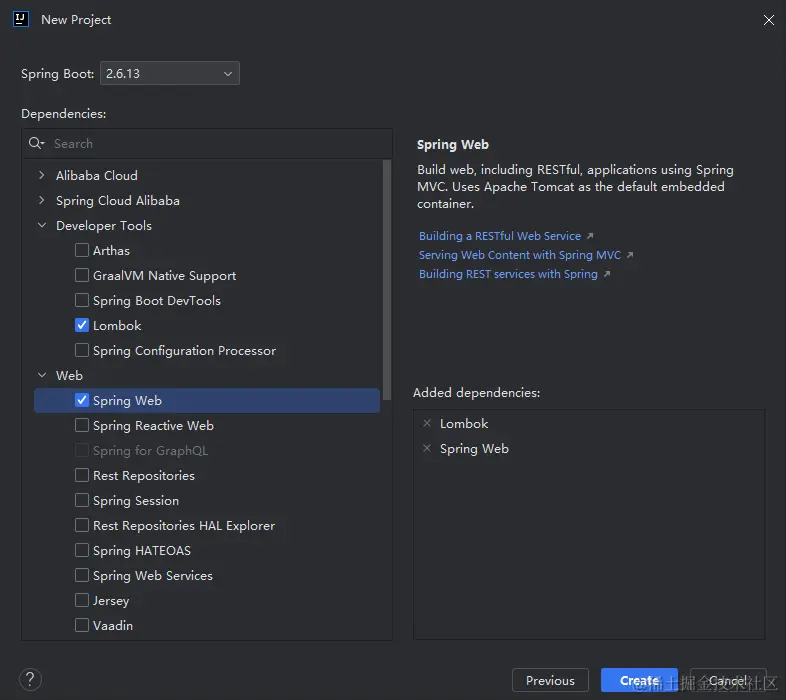Uncheck the Spring Web dependency
This screenshot has height=700, width=786.
[x=82, y=400]
